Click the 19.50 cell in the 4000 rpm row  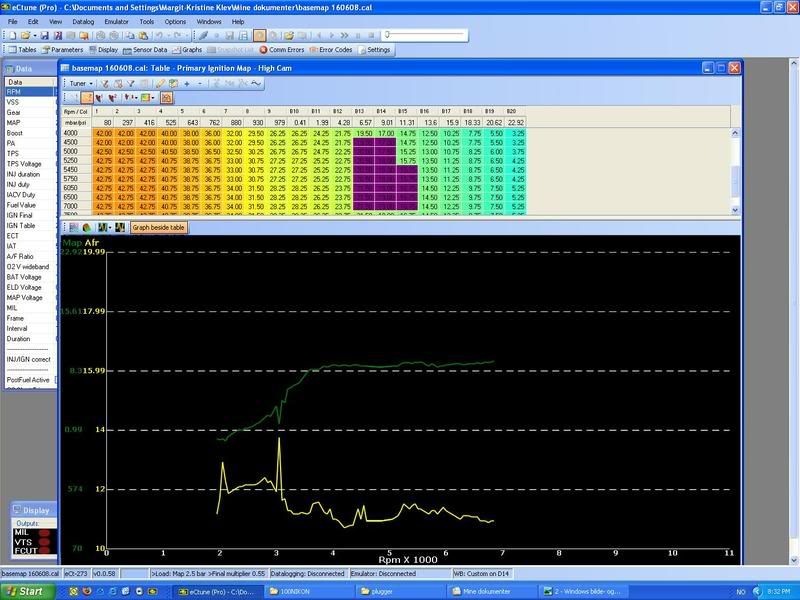click(363, 133)
